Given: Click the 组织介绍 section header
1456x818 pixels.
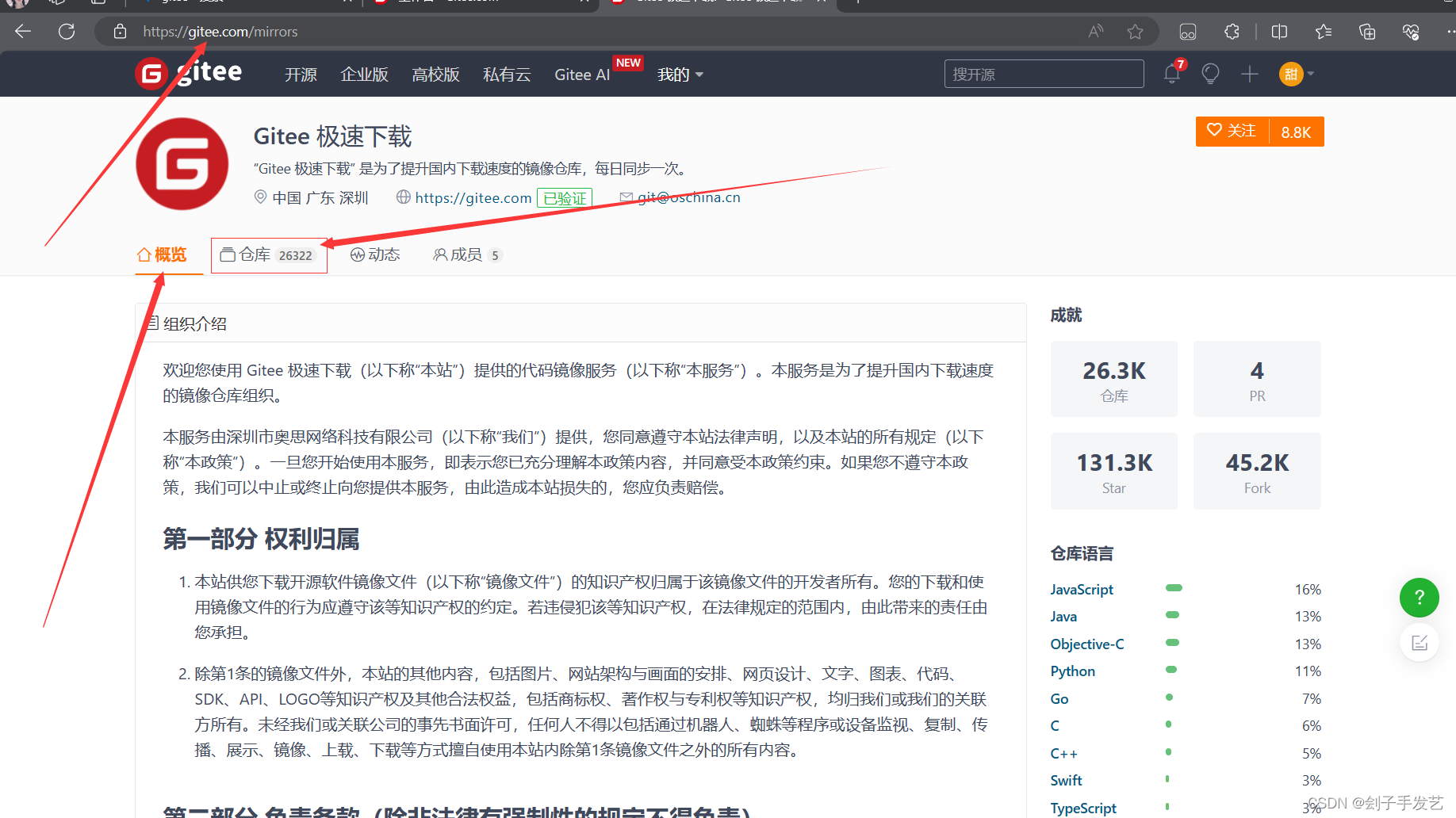Looking at the screenshot, I should (x=194, y=323).
